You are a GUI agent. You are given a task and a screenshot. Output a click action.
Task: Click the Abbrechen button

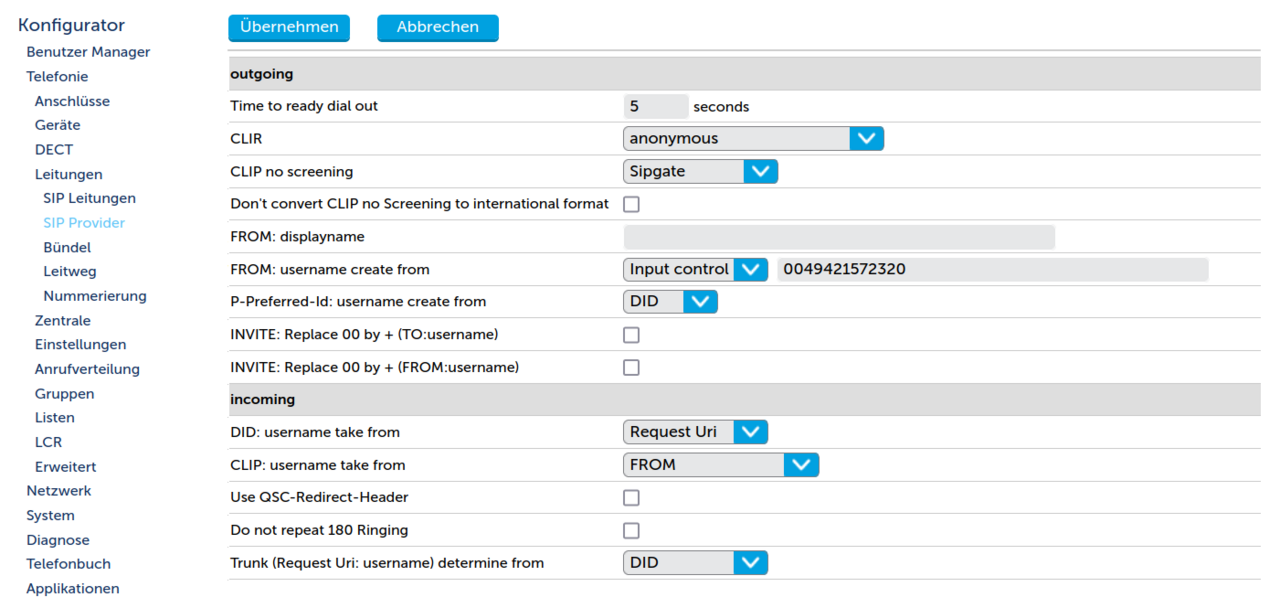point(437,28)
